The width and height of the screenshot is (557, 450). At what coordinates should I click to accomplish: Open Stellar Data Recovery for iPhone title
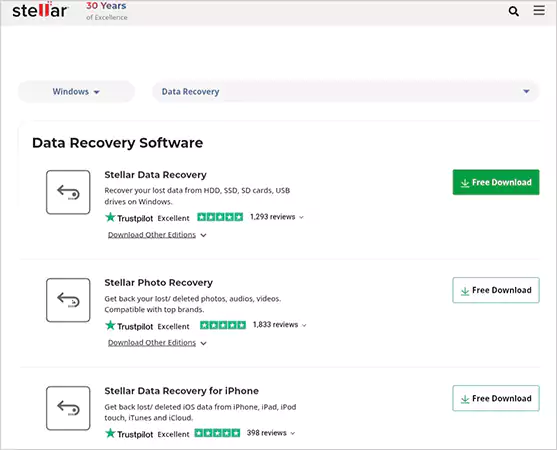182,391
